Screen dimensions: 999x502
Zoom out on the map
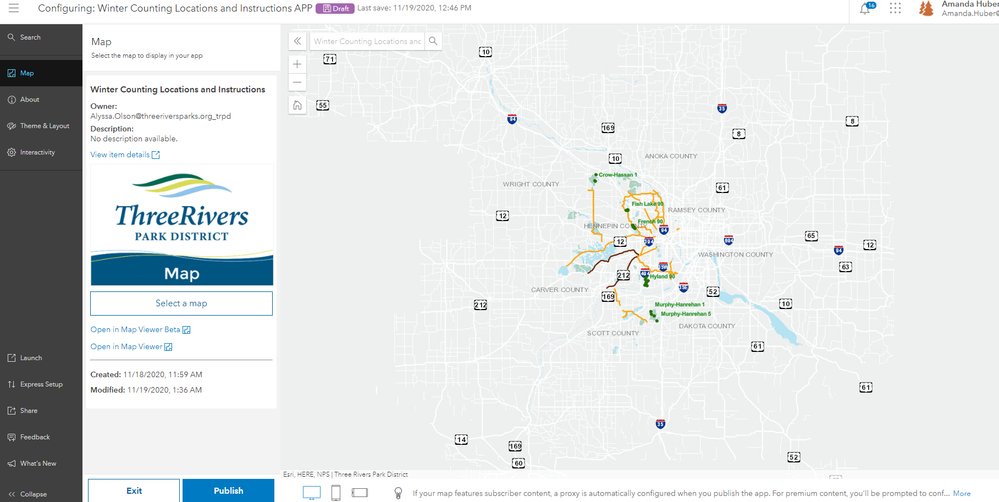[298, 83]
